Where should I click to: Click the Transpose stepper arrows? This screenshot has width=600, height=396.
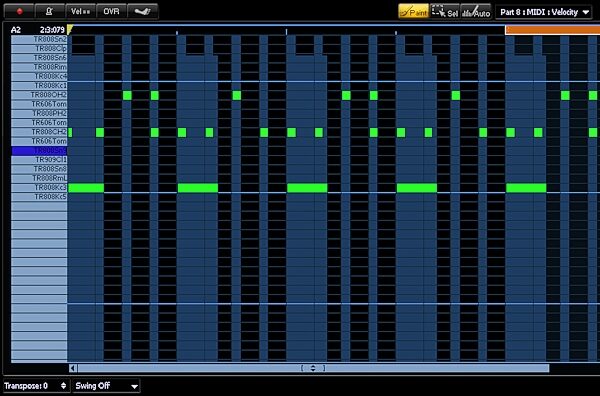click(x=64, y=386)
